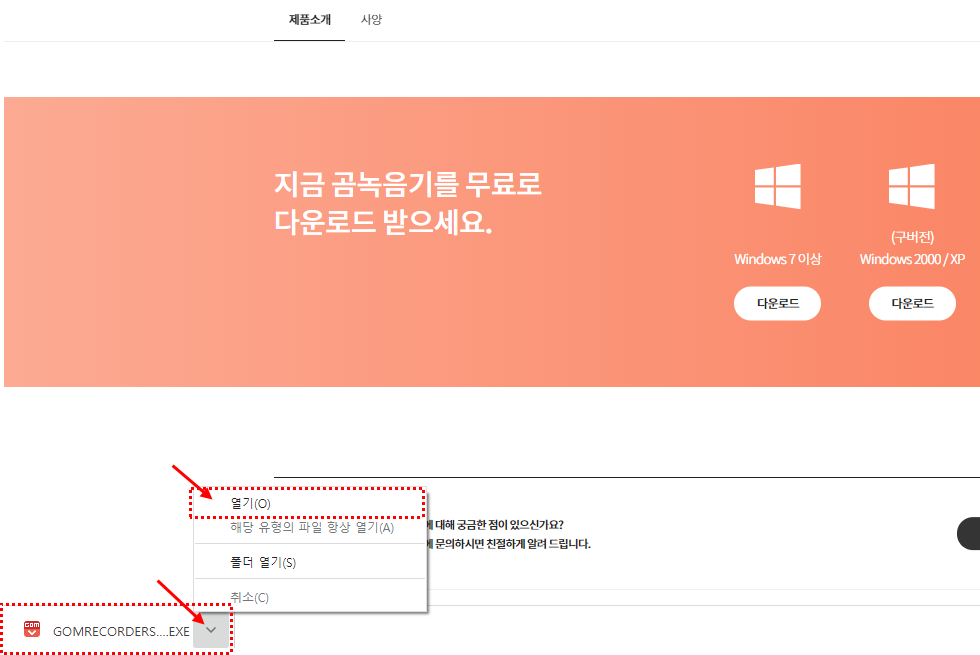This screenshot has width=980, height=655.
Task: Click the Windows logo above Windows 7 이상
Action: tap(778, 186)
